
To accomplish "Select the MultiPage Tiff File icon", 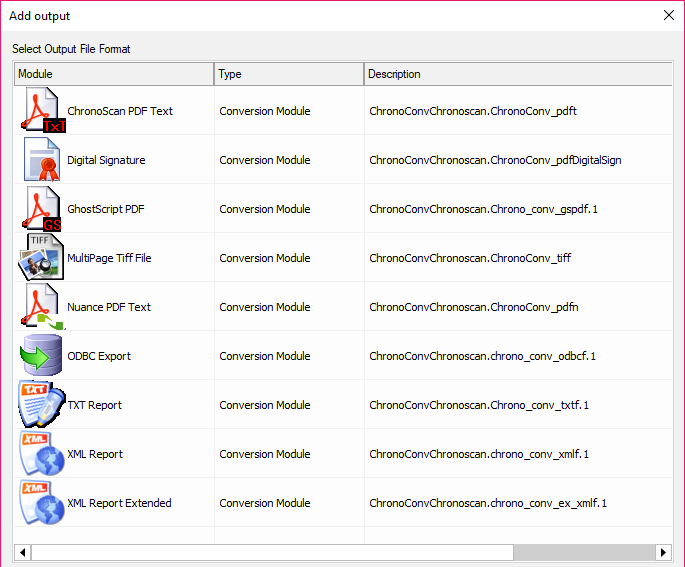I will (42, 257).
